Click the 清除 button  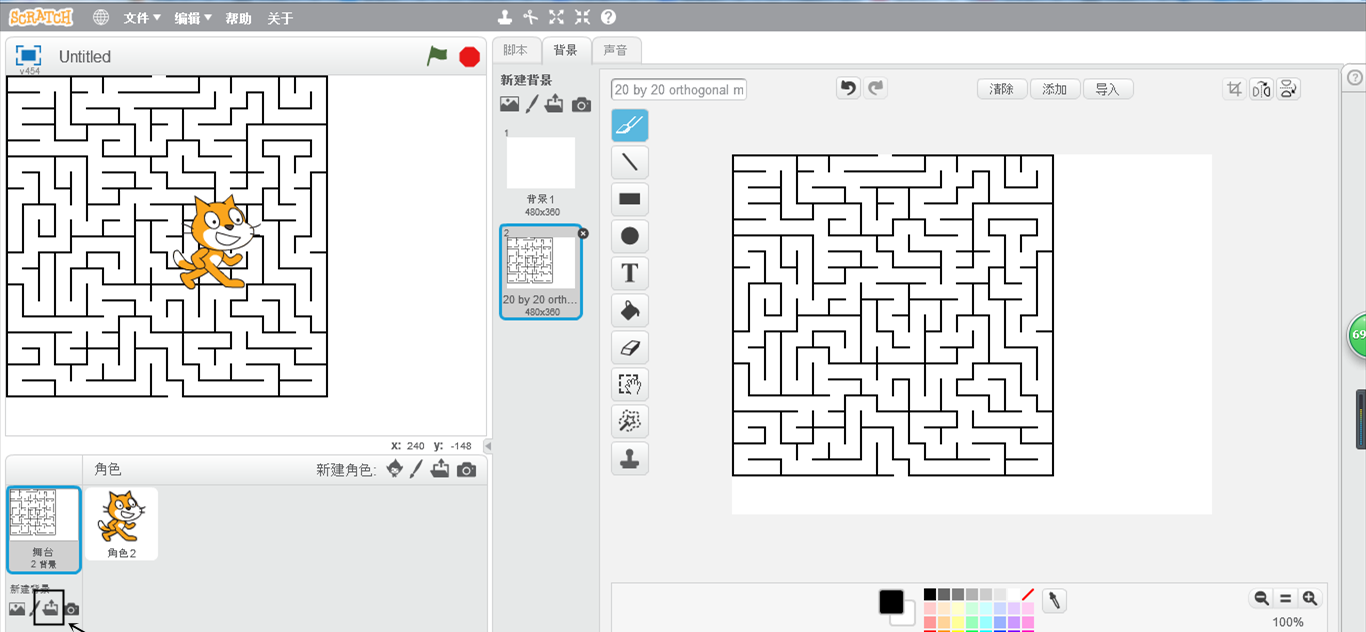1002,89
